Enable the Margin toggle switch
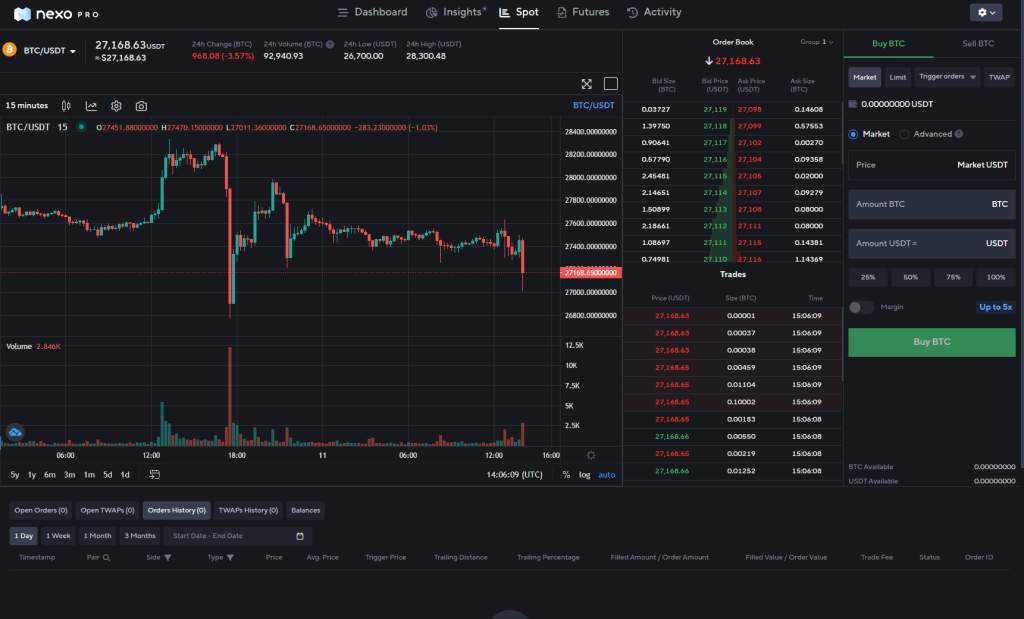 (x=860, y=309)
